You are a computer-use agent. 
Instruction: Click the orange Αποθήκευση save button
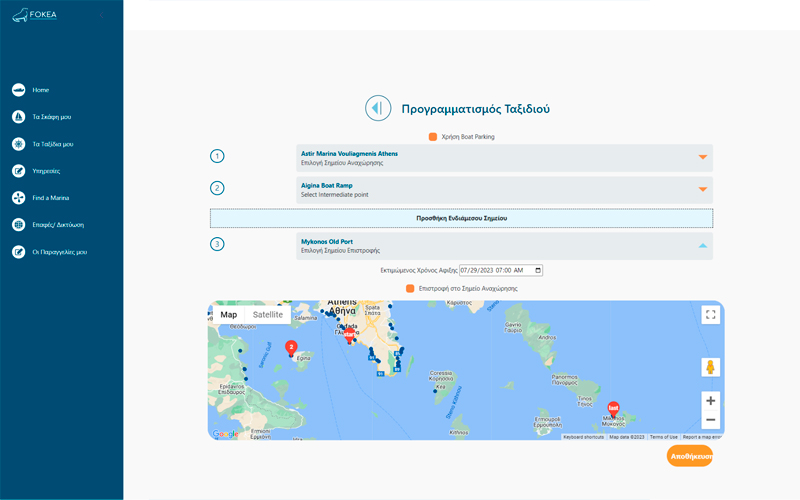tap(690, 456)
